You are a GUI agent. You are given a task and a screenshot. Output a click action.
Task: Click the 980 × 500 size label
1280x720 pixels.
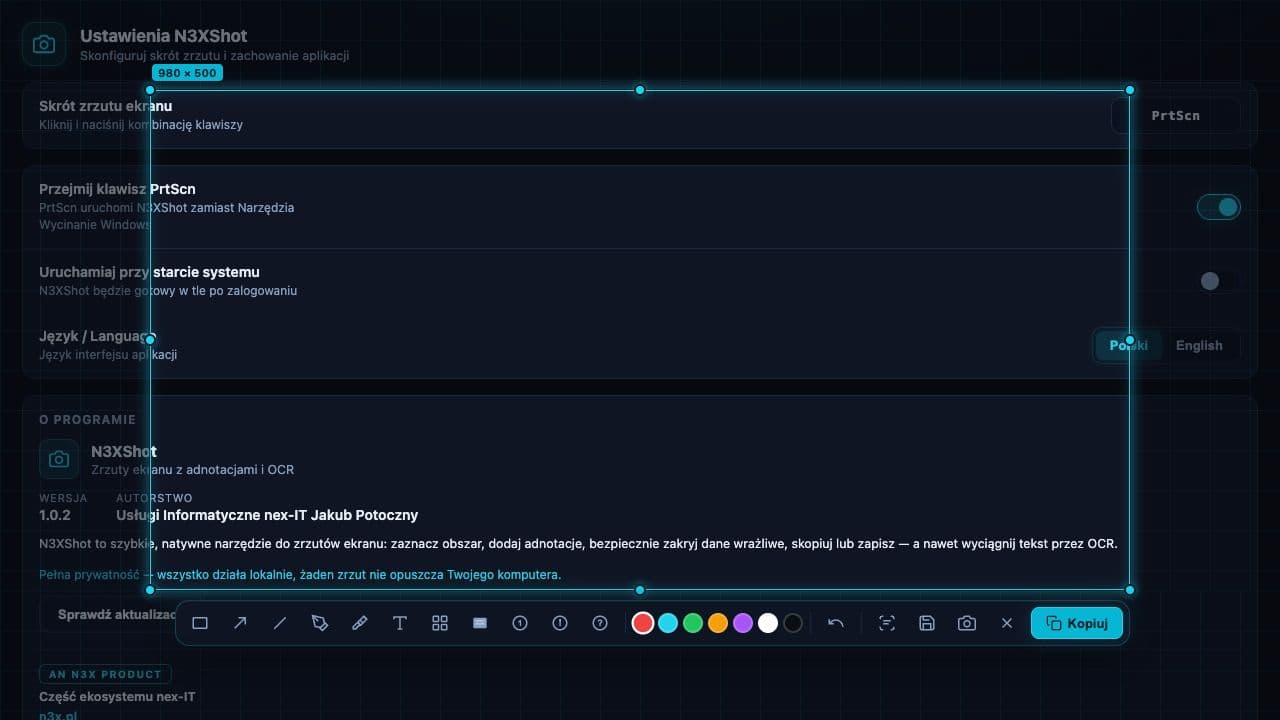187,73
